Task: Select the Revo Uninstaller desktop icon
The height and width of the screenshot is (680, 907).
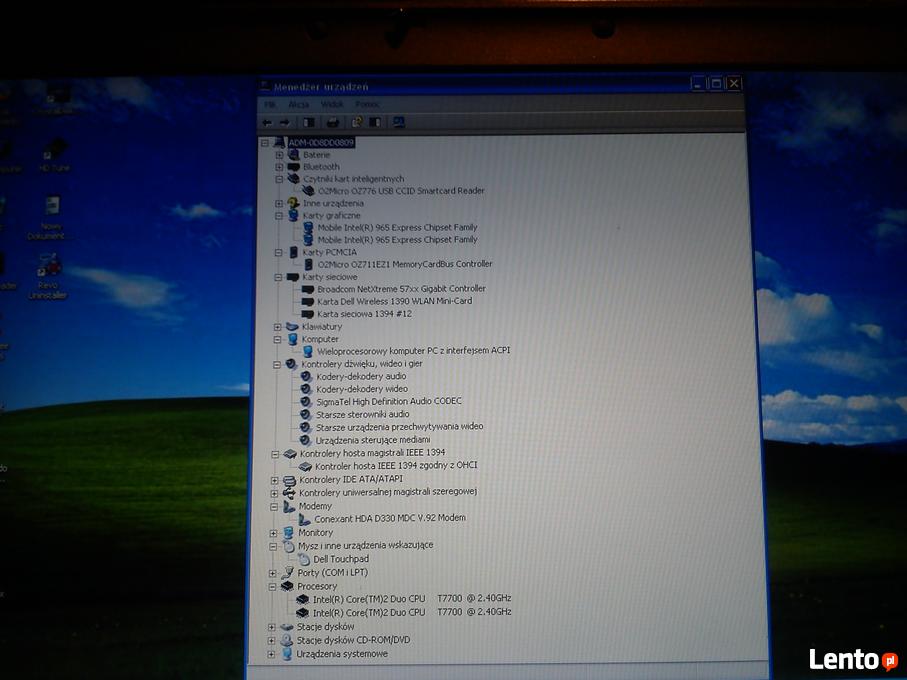Action: [48, 276]
